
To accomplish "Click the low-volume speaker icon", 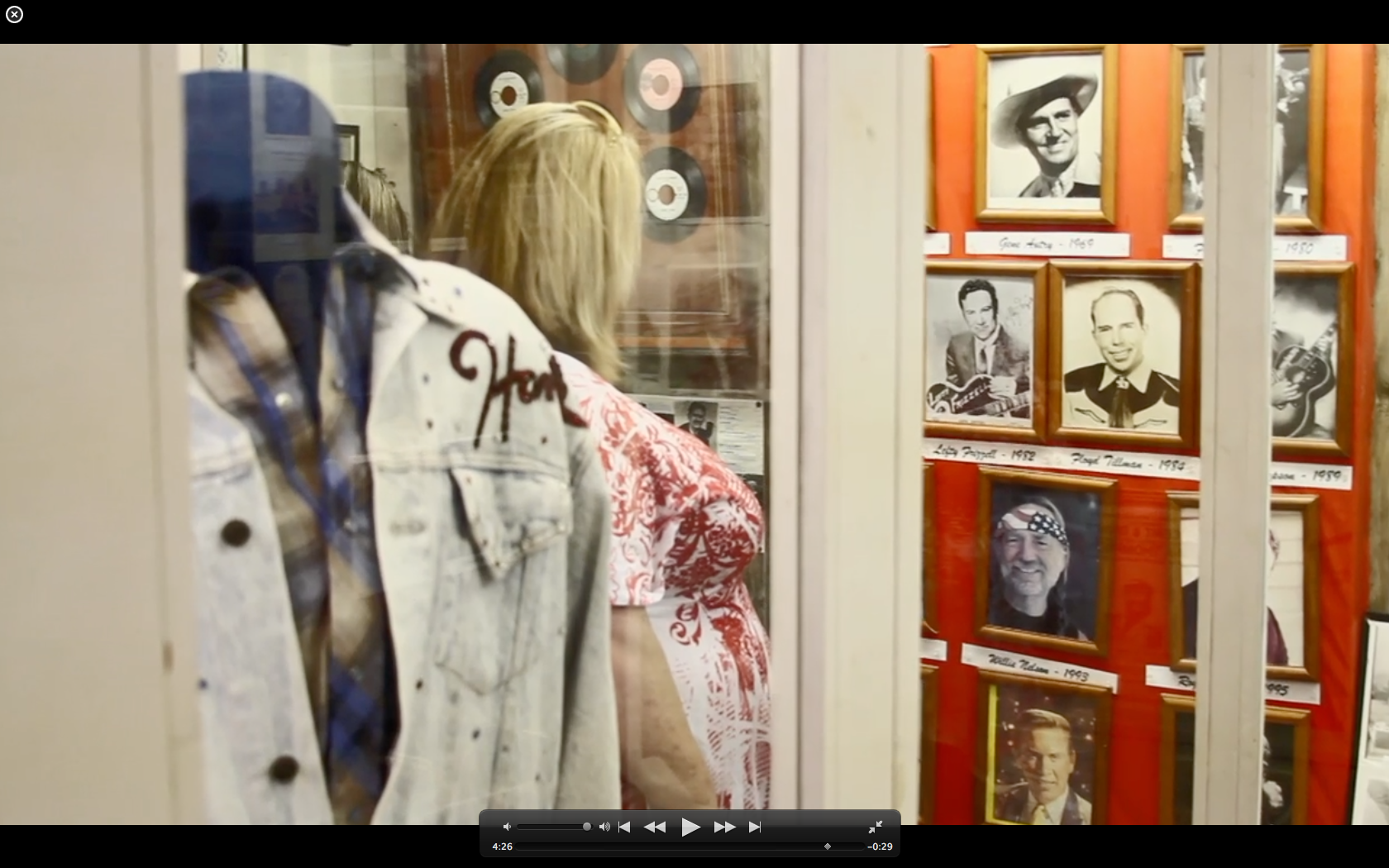I will point(507,827).
